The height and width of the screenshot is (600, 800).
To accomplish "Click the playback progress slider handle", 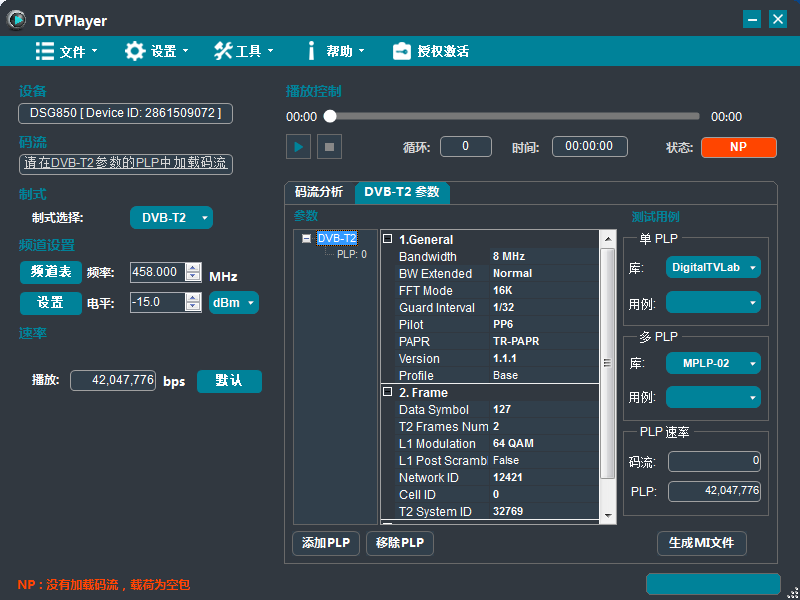I will [330, 117].
